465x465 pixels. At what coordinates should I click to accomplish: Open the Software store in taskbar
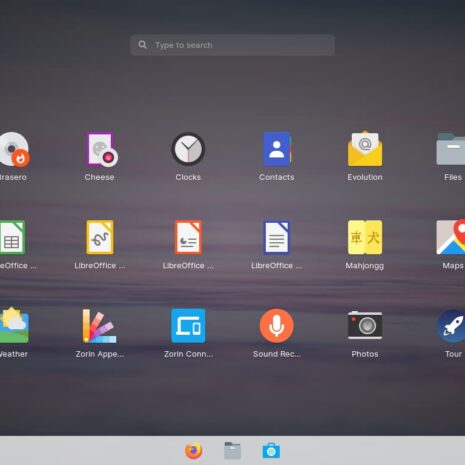[x=271, y=451]
